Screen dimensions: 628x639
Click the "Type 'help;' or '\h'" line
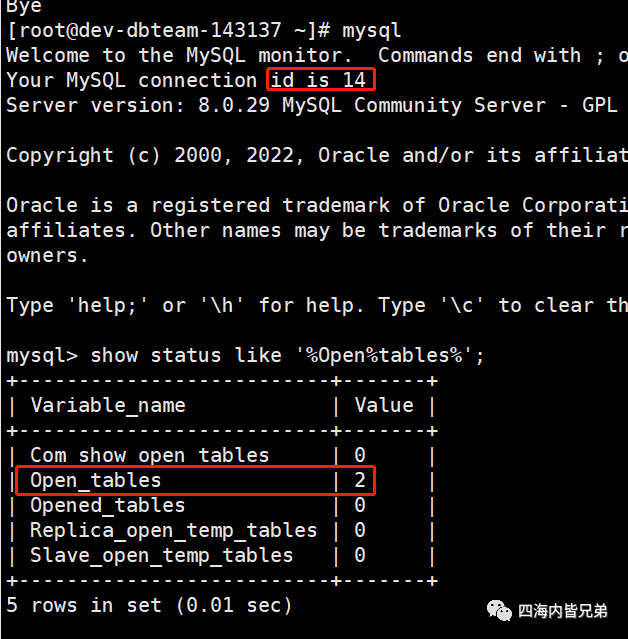coord(317,306)
